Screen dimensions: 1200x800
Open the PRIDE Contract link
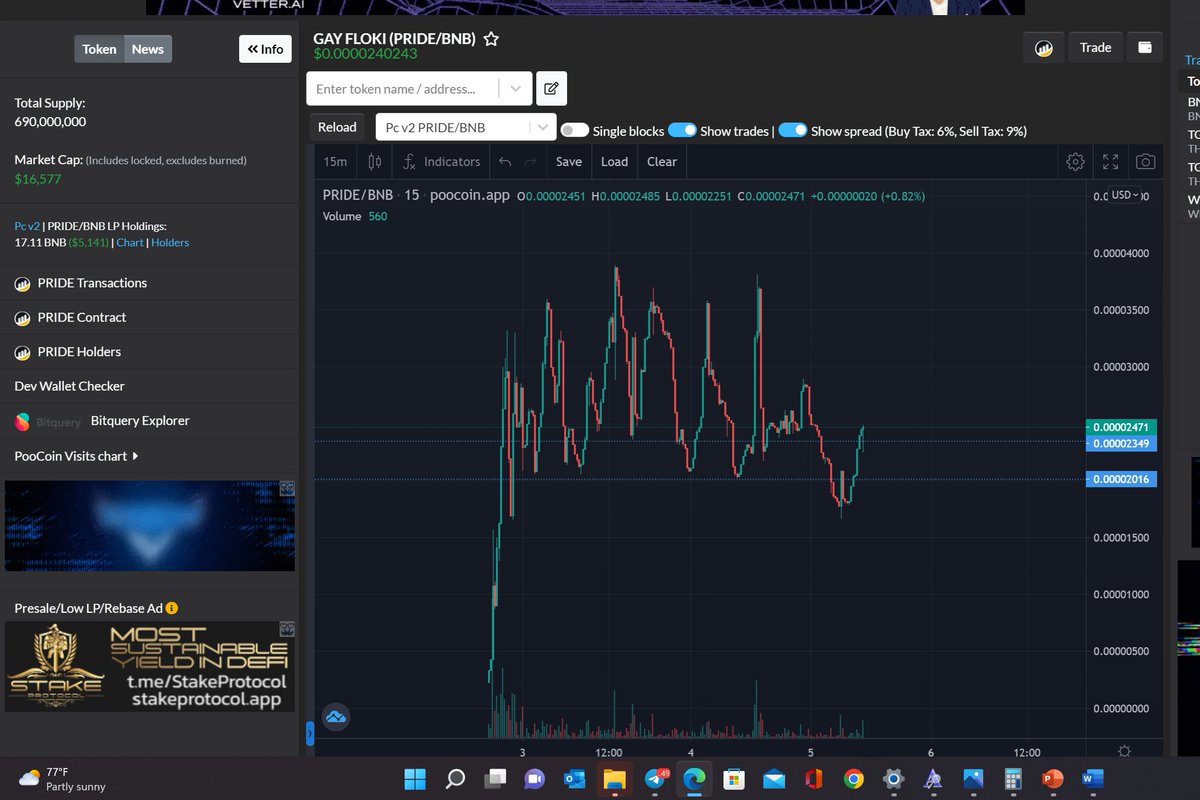pos(82,318)
